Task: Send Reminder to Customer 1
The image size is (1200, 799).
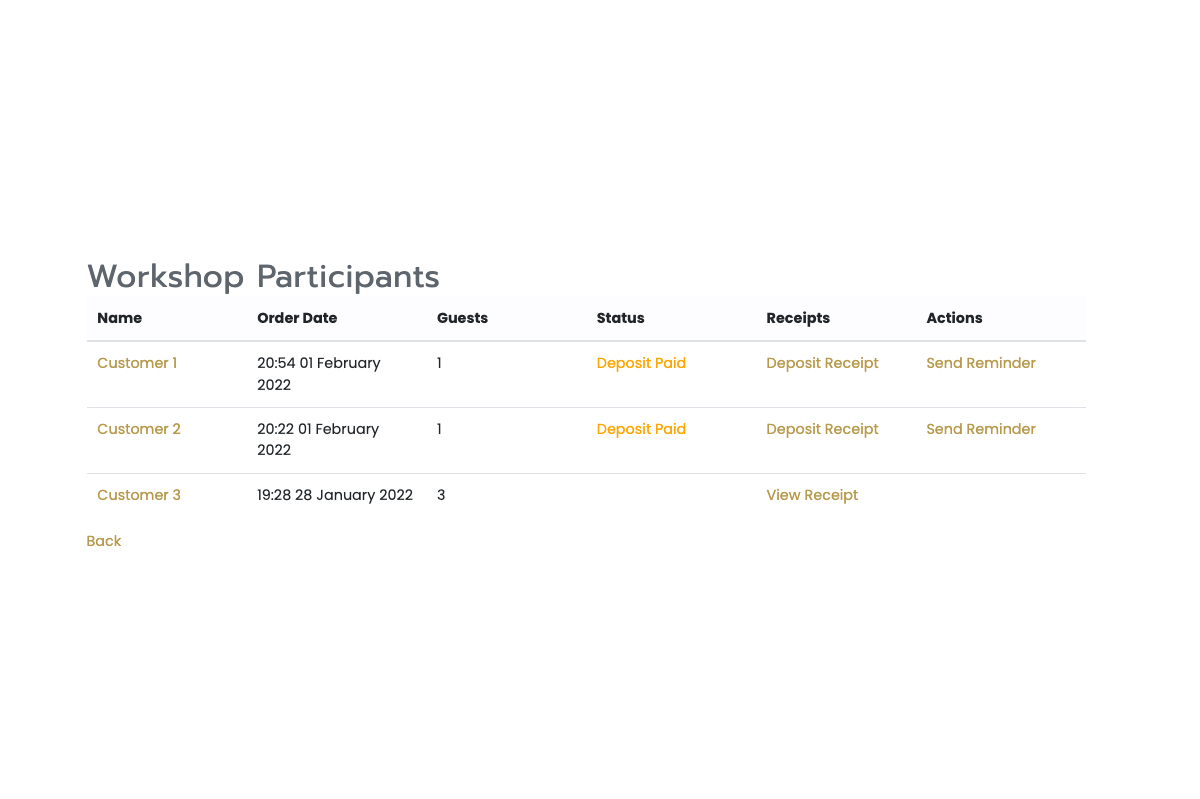Action: (981, 363)
